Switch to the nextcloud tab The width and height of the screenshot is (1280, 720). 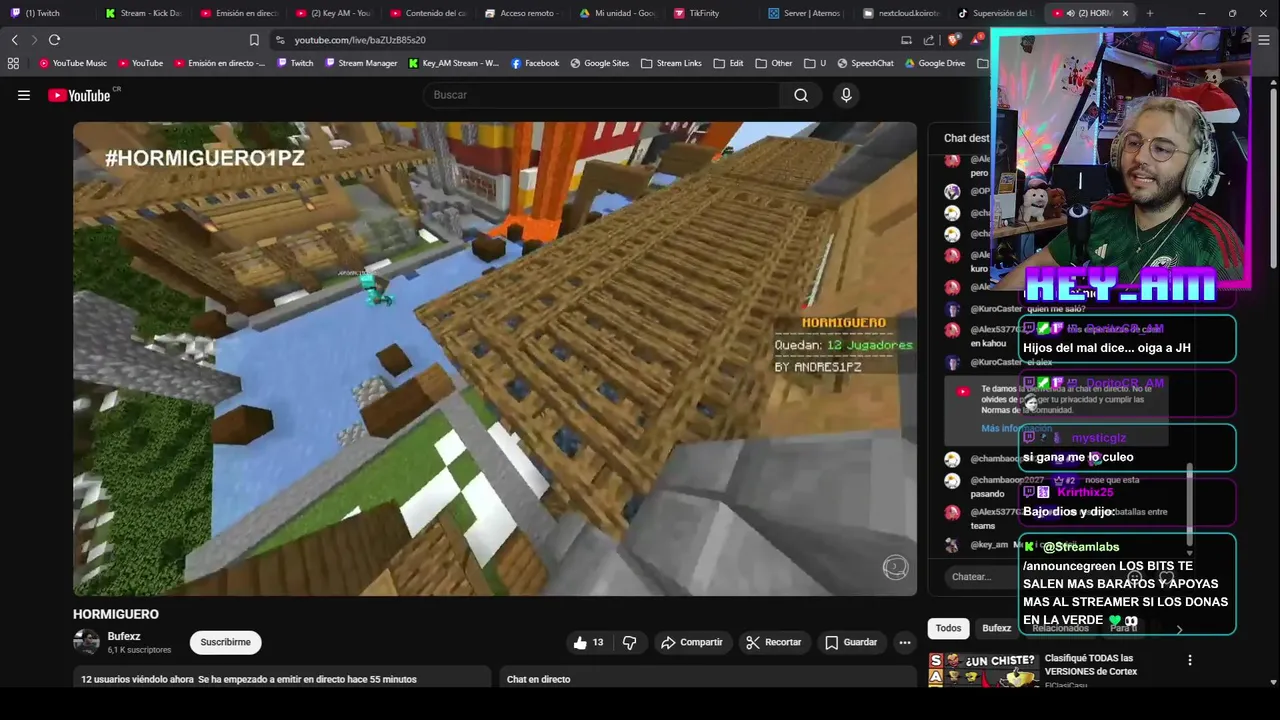tap(899, 13)
